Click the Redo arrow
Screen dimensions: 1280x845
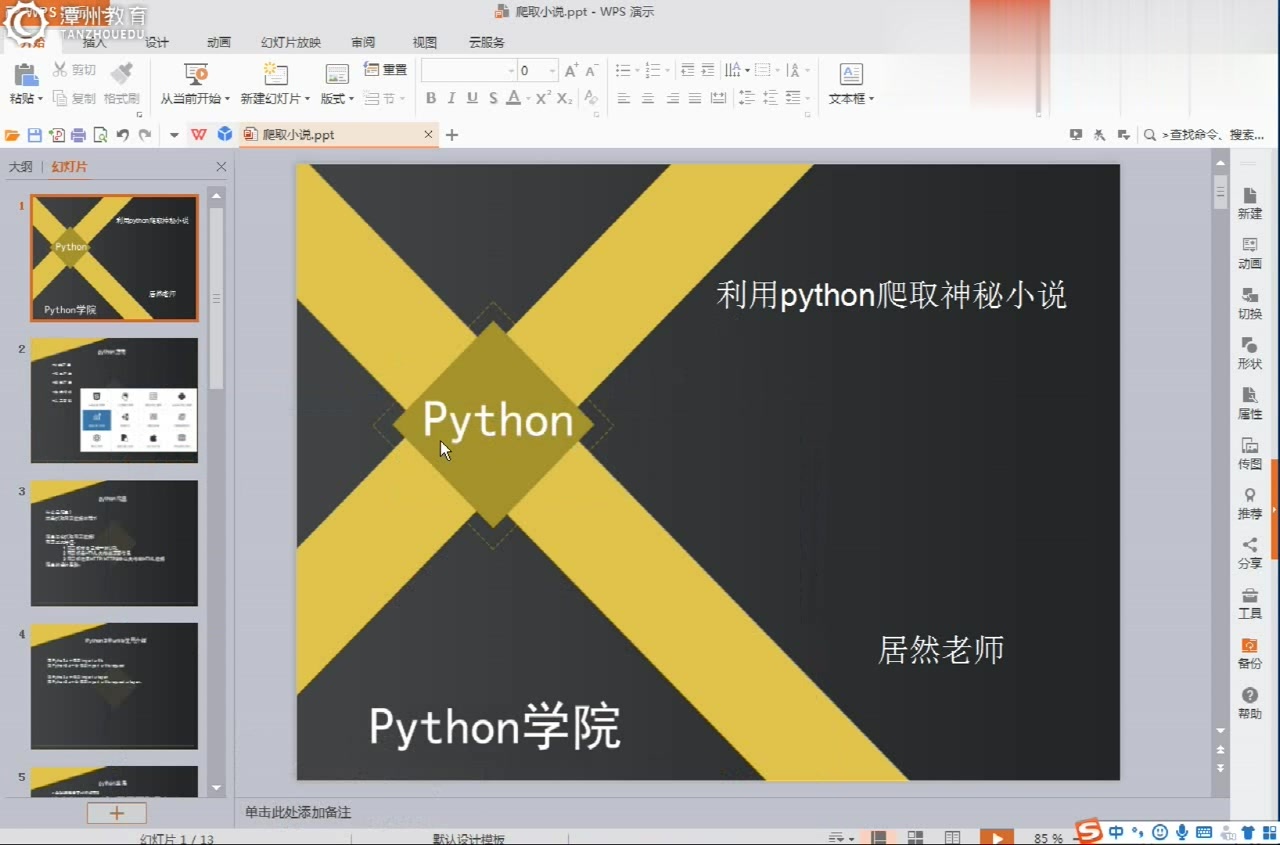(145, 135)
